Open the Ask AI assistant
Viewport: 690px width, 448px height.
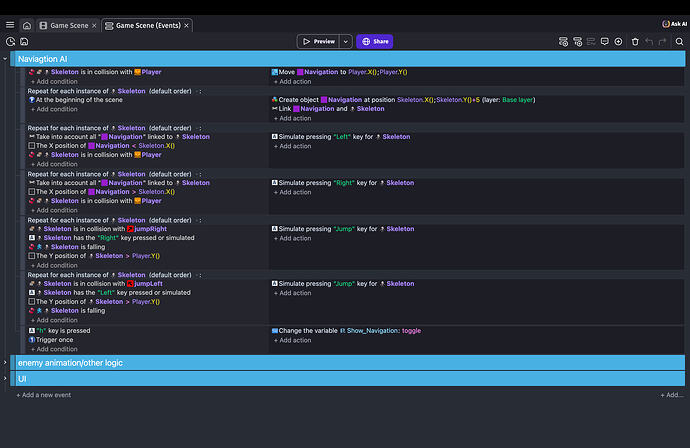pos(675,24)
